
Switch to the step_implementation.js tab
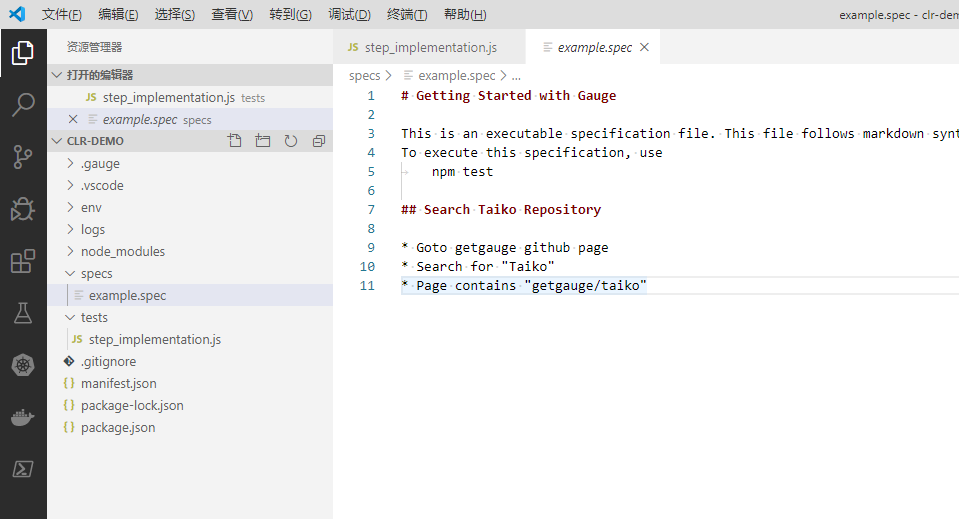coord(430,47)
